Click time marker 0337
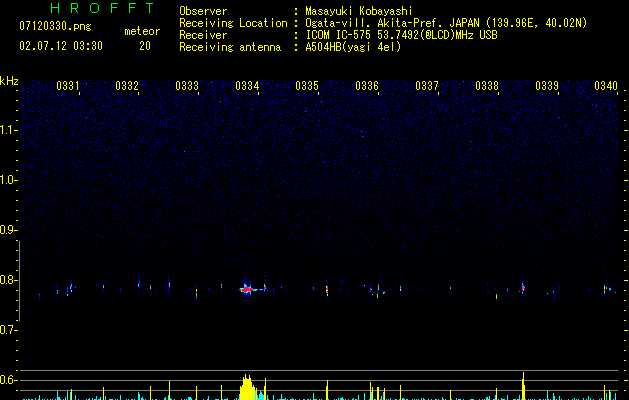The image size is (629, 400). pyautogui.click(x=427, y=85)
